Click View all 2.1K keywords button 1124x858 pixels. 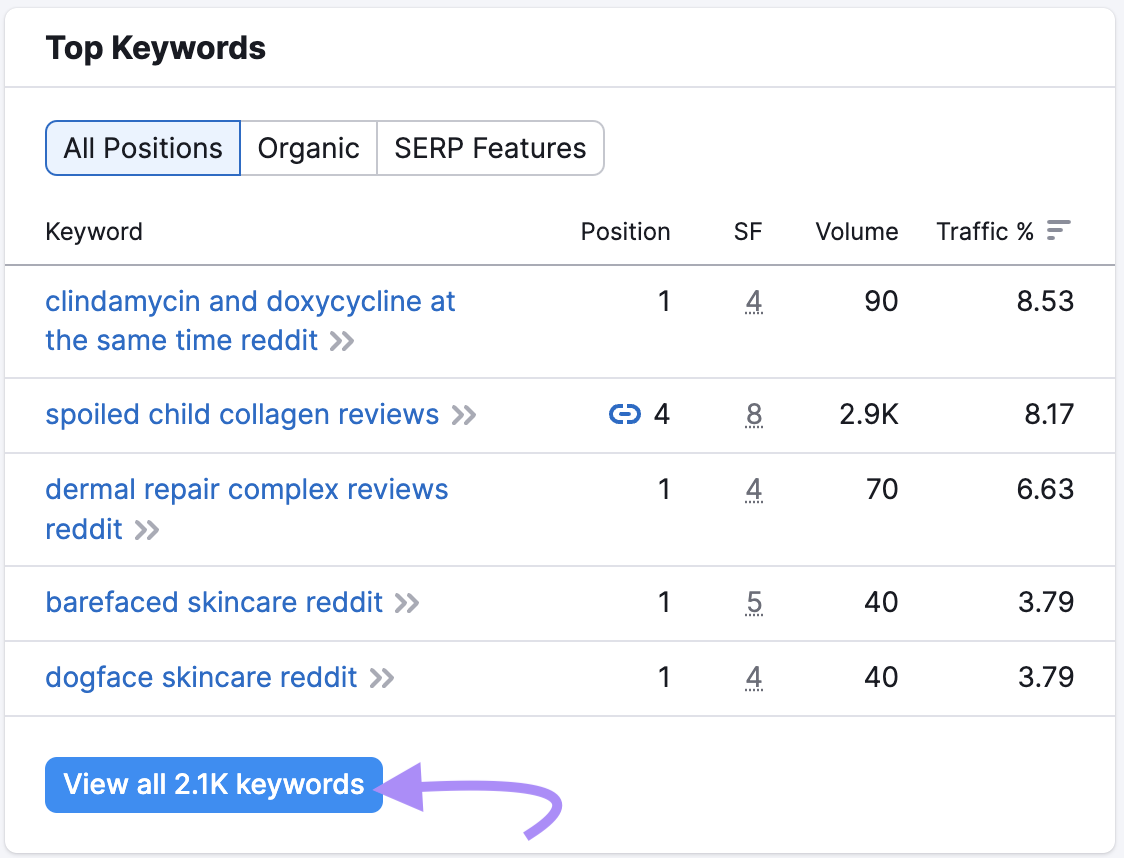214,785
